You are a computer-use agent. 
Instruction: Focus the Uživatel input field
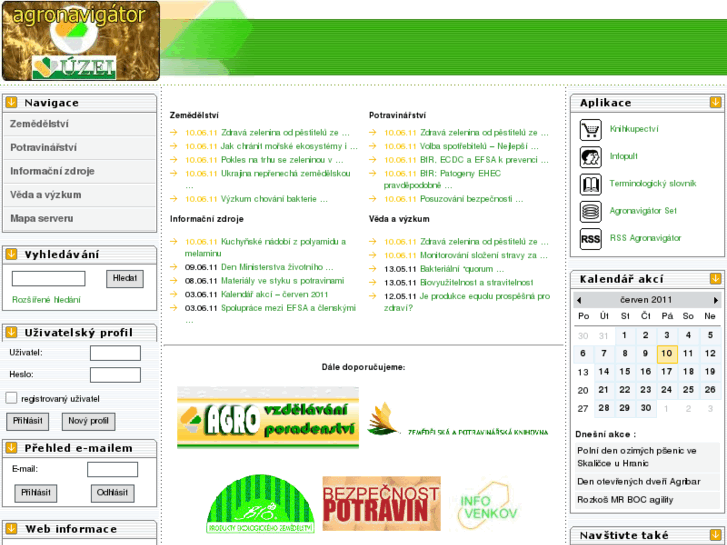(x=115, y=353)
